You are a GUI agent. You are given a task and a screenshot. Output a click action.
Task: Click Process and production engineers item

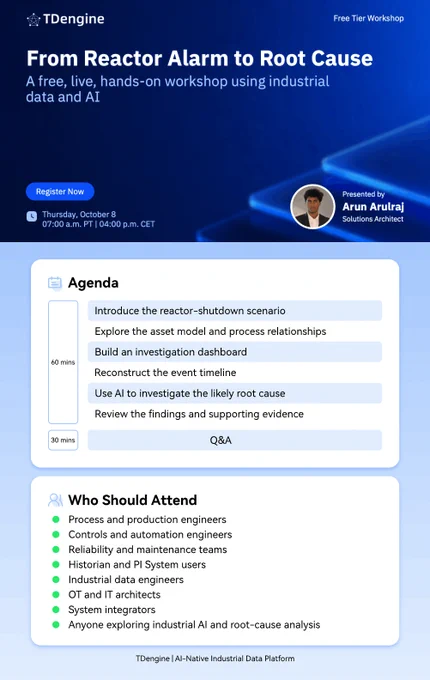click(147, 520)
